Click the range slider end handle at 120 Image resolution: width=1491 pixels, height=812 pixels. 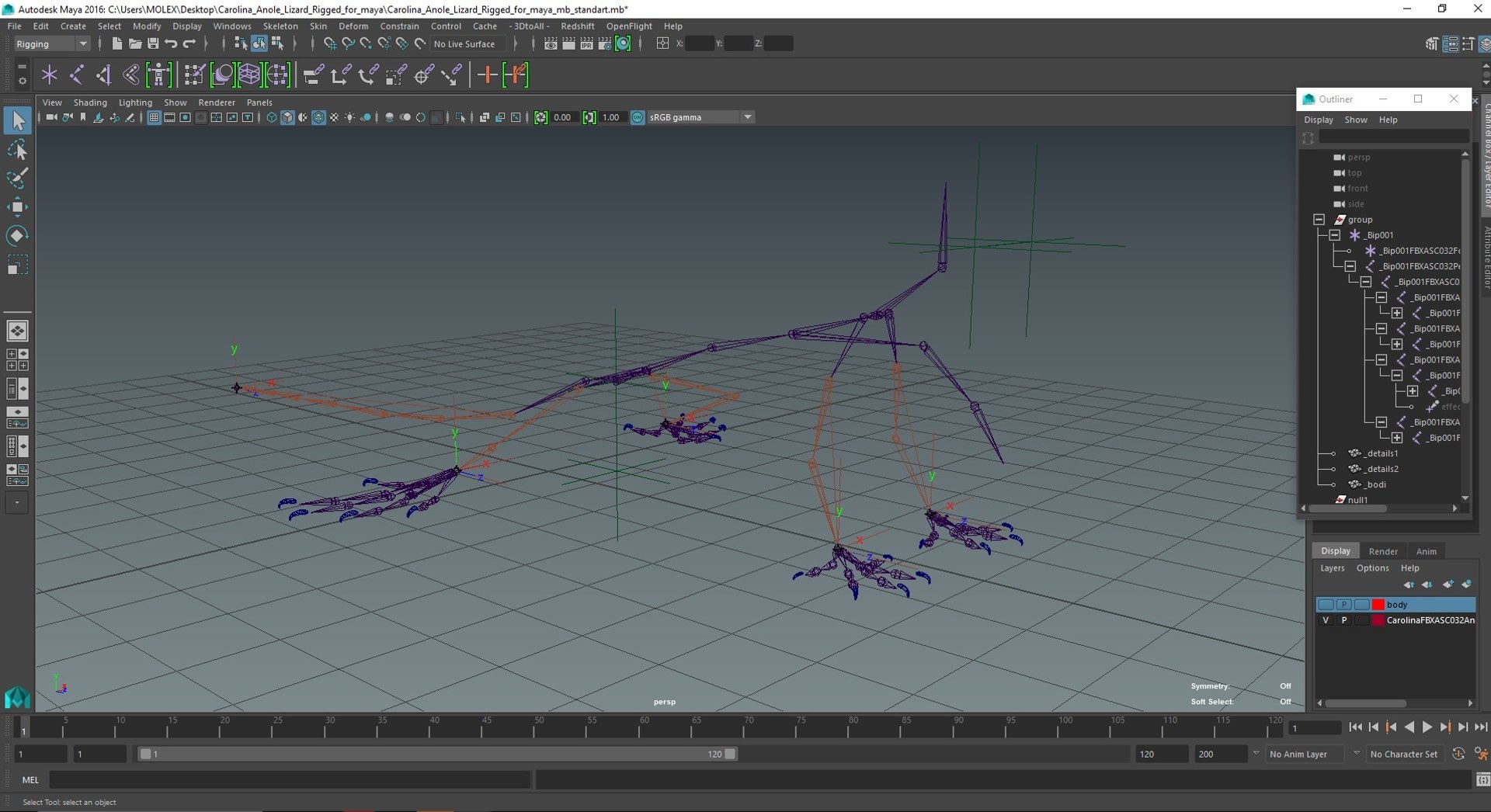click(x=730, y=754)
